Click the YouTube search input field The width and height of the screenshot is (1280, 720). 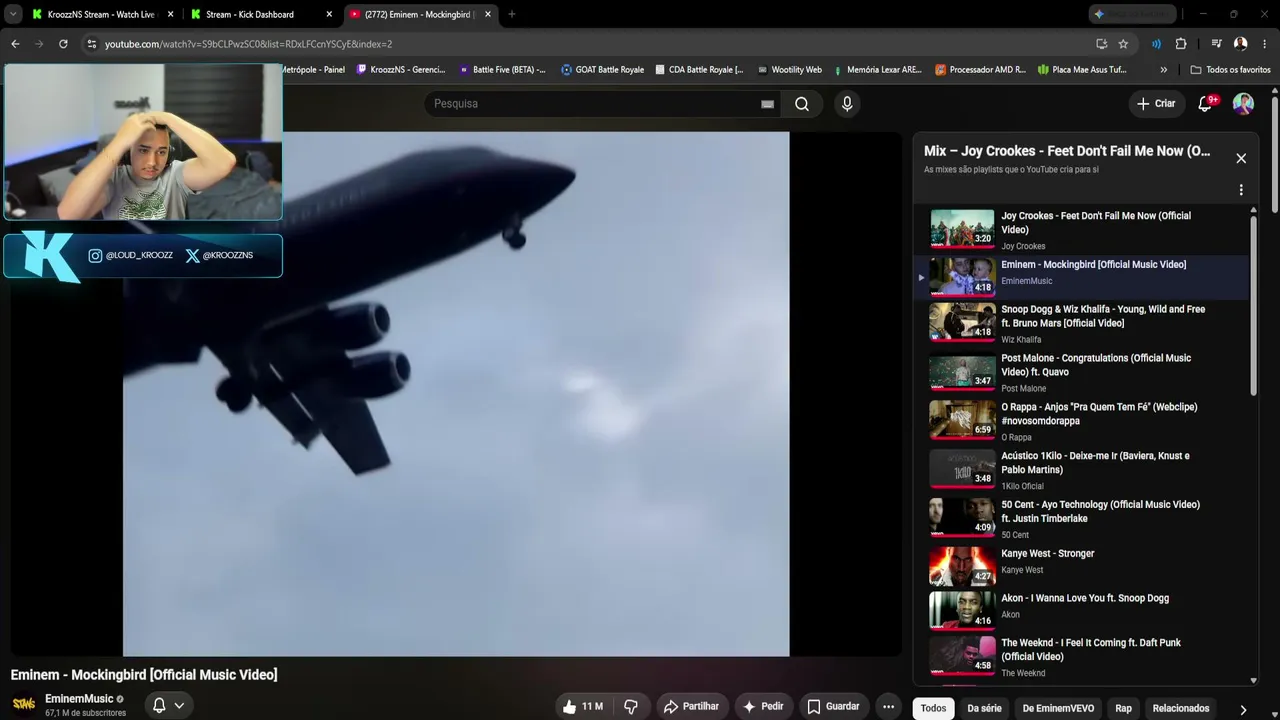[x=595, y=104]
